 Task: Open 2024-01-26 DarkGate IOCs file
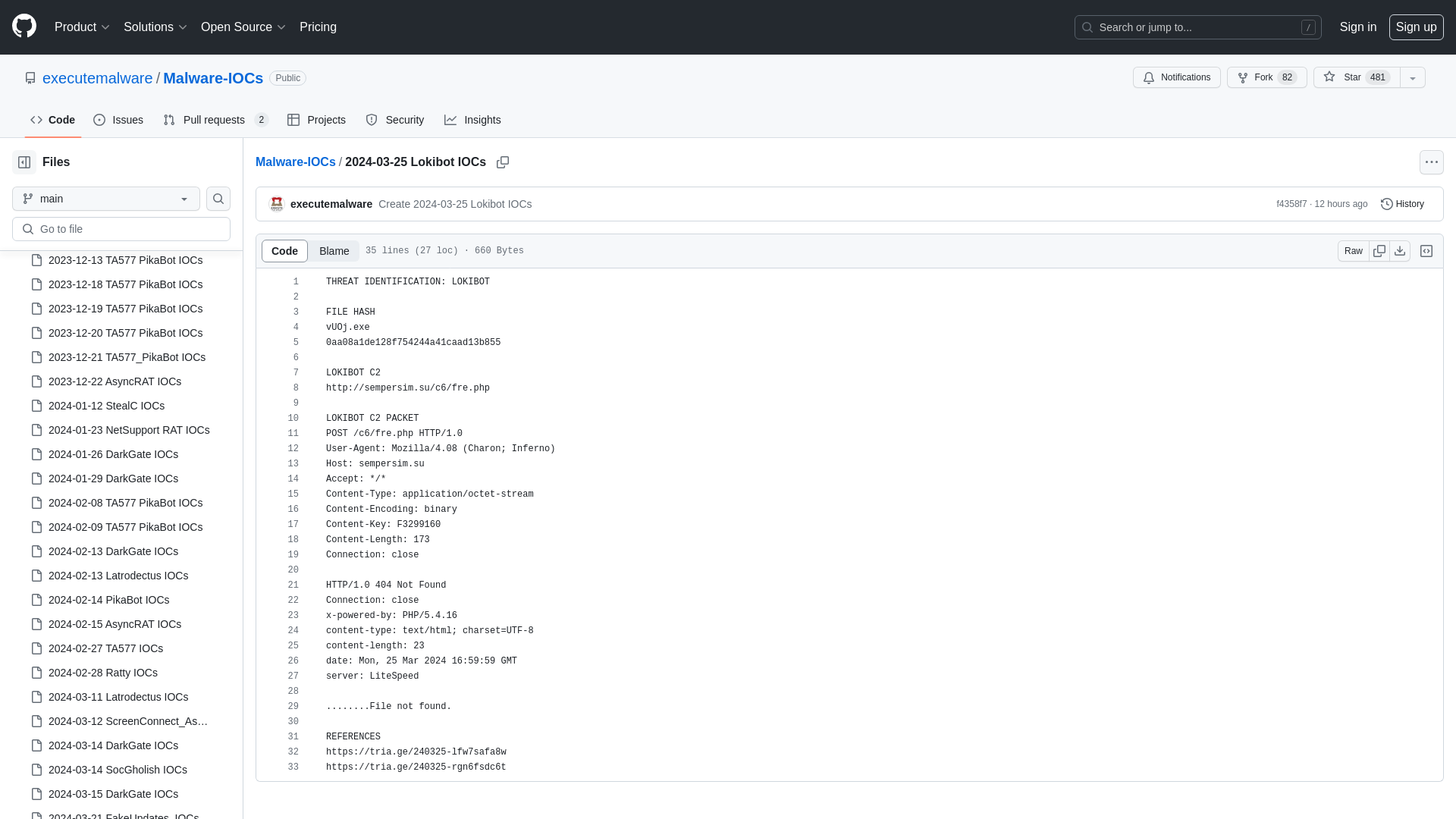(113, 454)
